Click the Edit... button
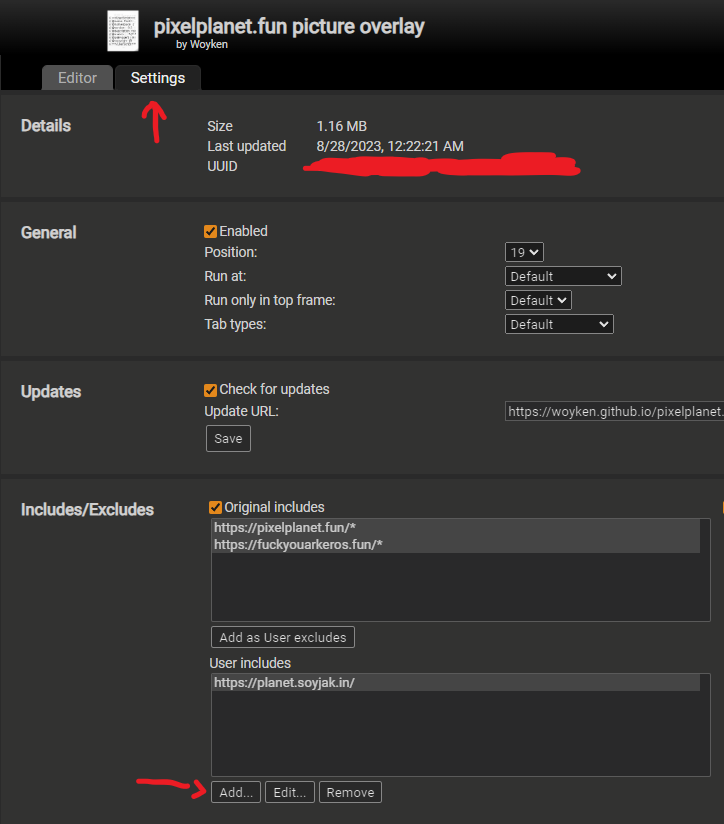This screenshot has width=724, height=824. (289, 792)
